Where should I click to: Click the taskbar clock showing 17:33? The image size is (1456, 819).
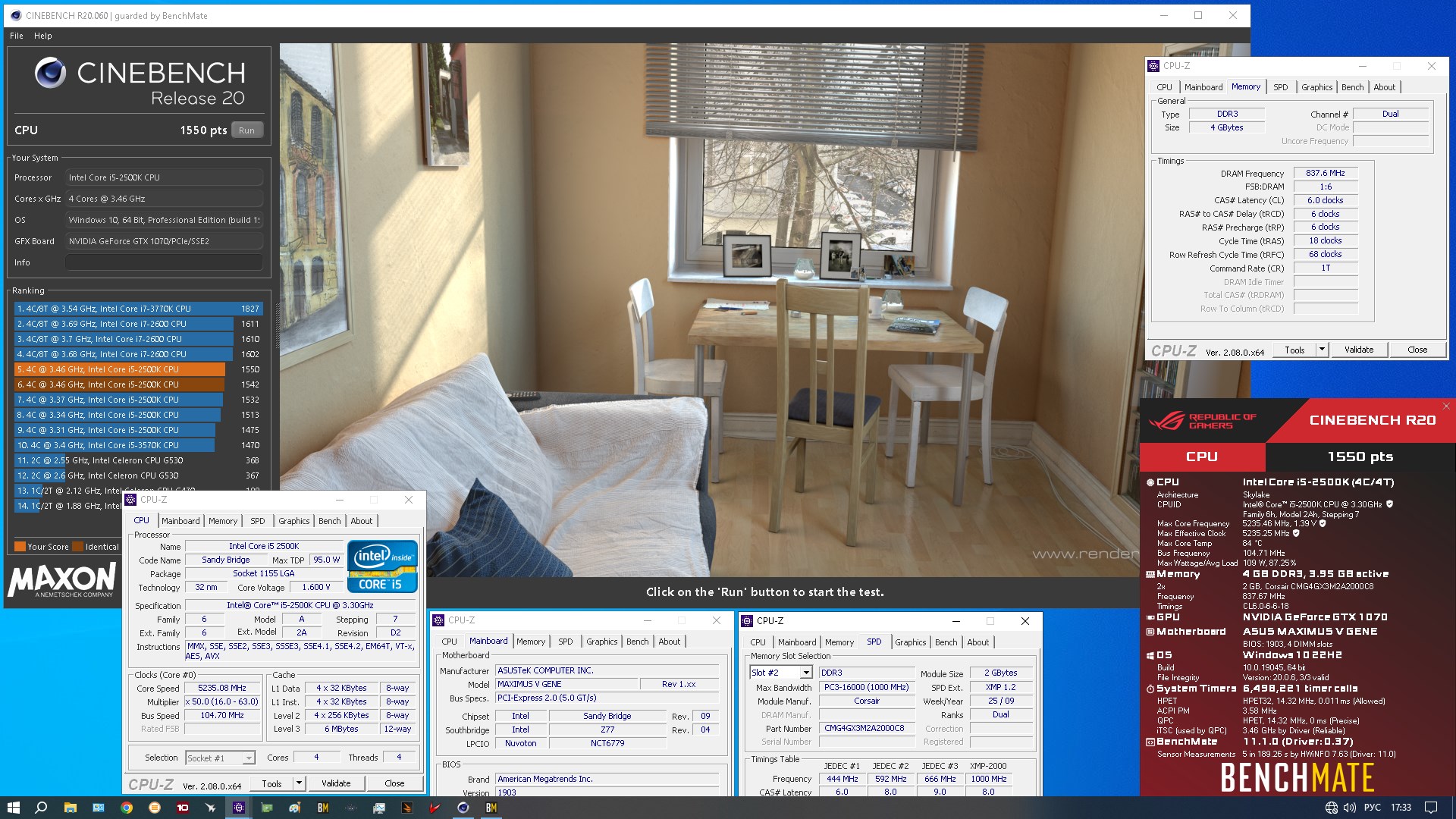point(1401,808)
